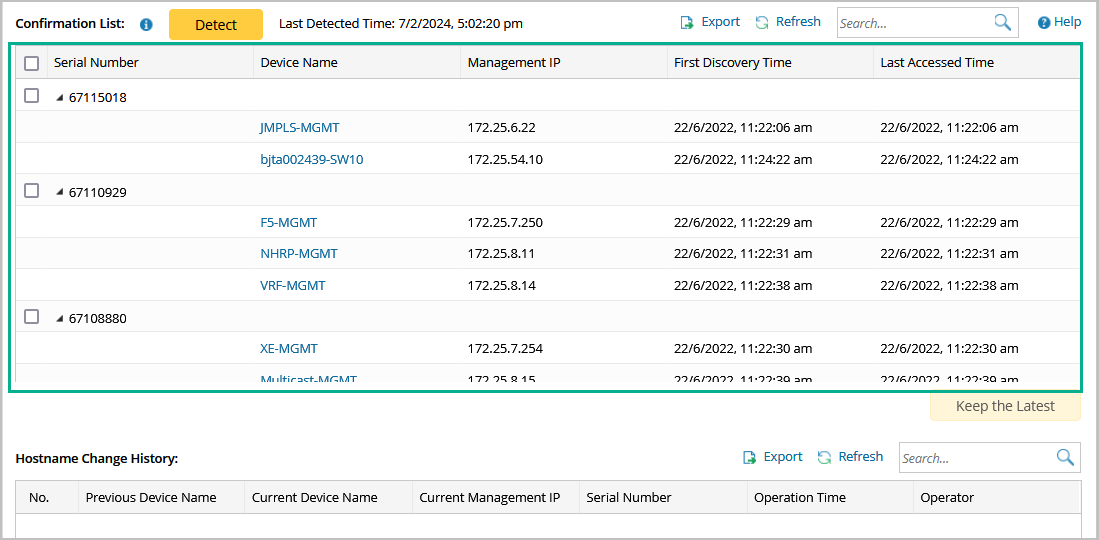This screenshot has width=1099, height=540.
Task: Click the Hostname Change History Export icon
Action: (x=749, y=457)
